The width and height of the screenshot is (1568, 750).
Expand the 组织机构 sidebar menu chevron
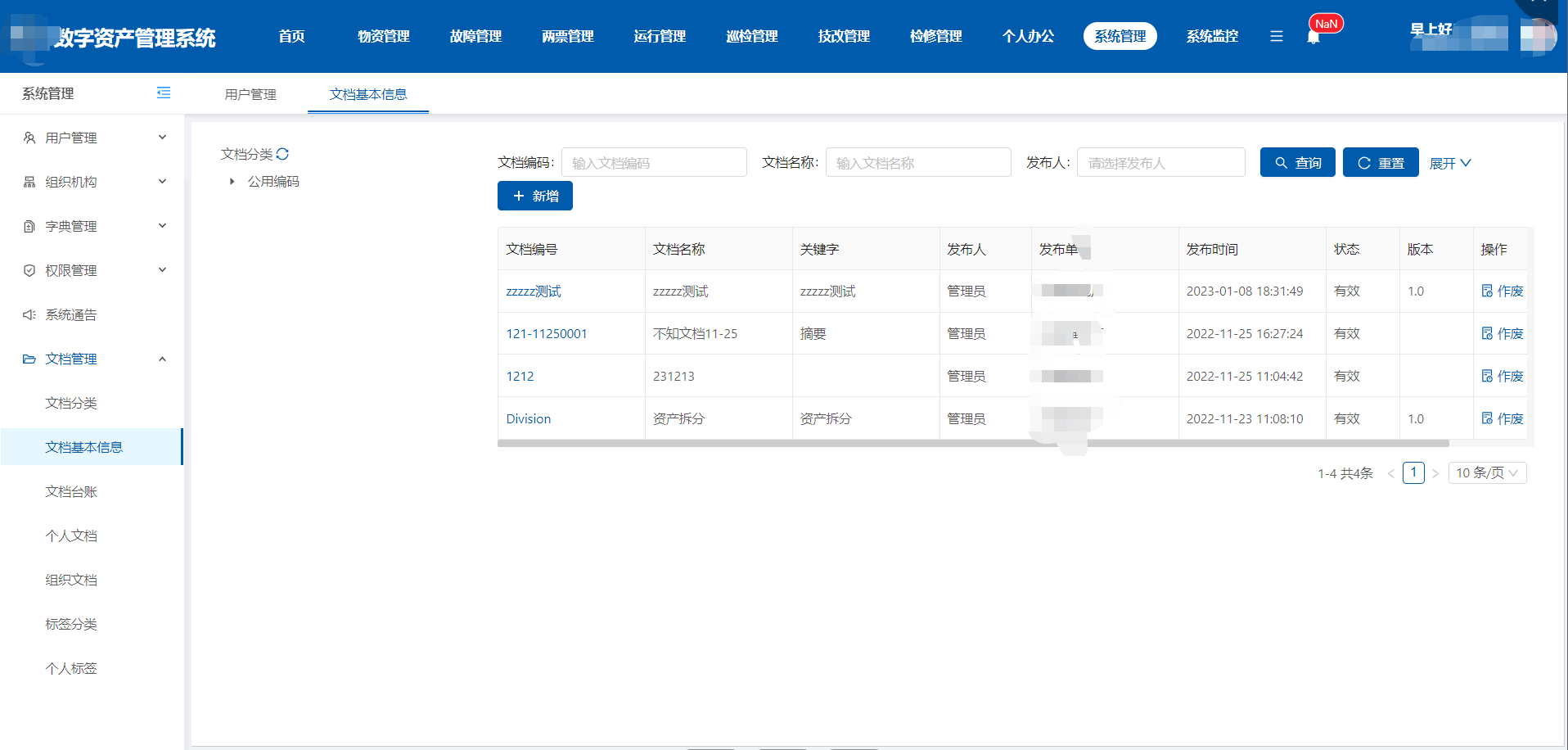pyautogui.click(x=162, y=182)
